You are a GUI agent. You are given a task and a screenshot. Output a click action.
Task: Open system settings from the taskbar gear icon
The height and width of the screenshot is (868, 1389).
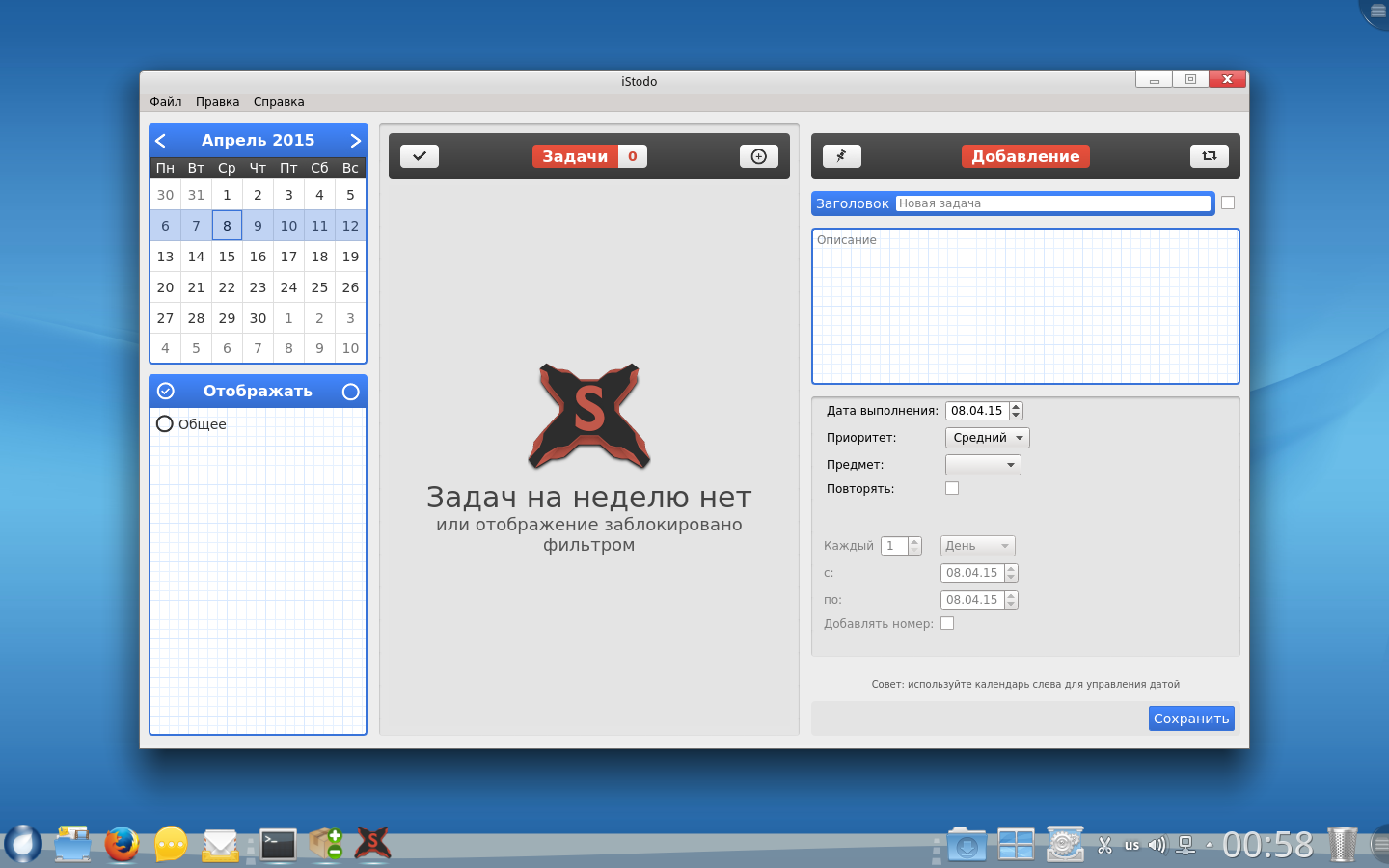1065,844
